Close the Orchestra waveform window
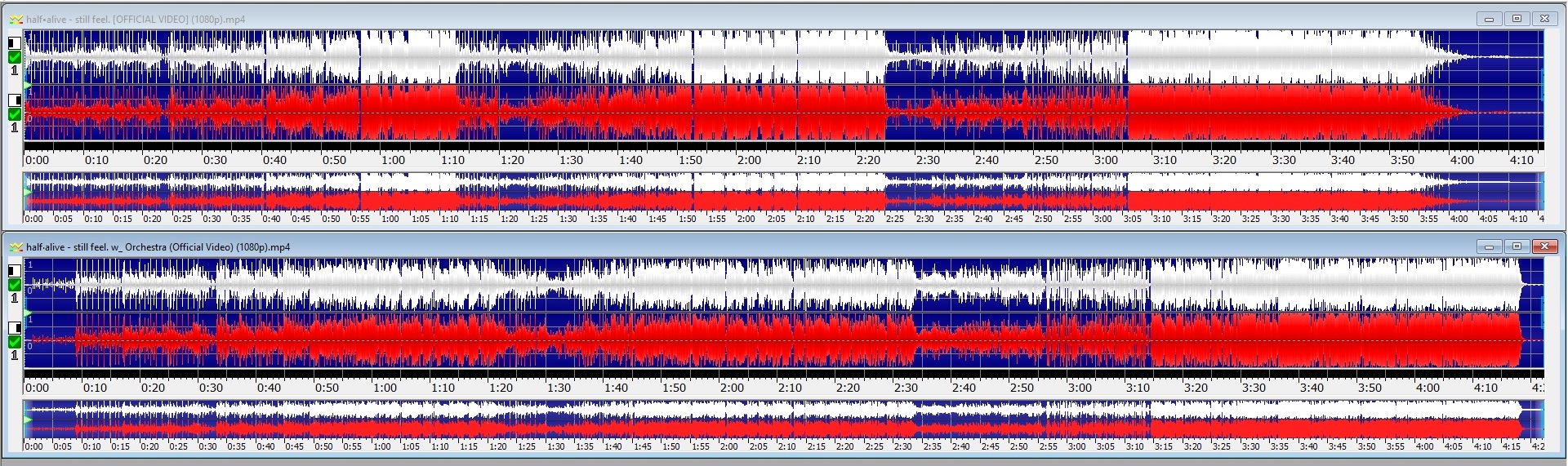This screenshot has width=1568, height=466. pos(1543,246)
